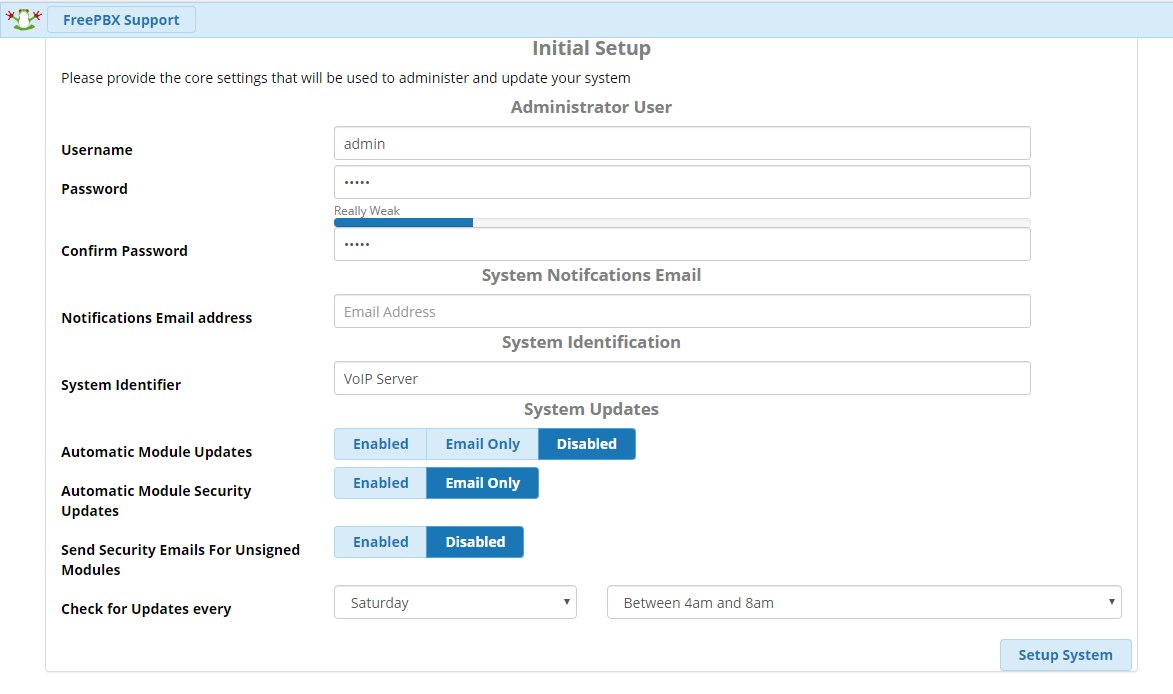Click the Setup System button
The width and height of the screenshot is (1173, 694).
(x=1065, y=655)
